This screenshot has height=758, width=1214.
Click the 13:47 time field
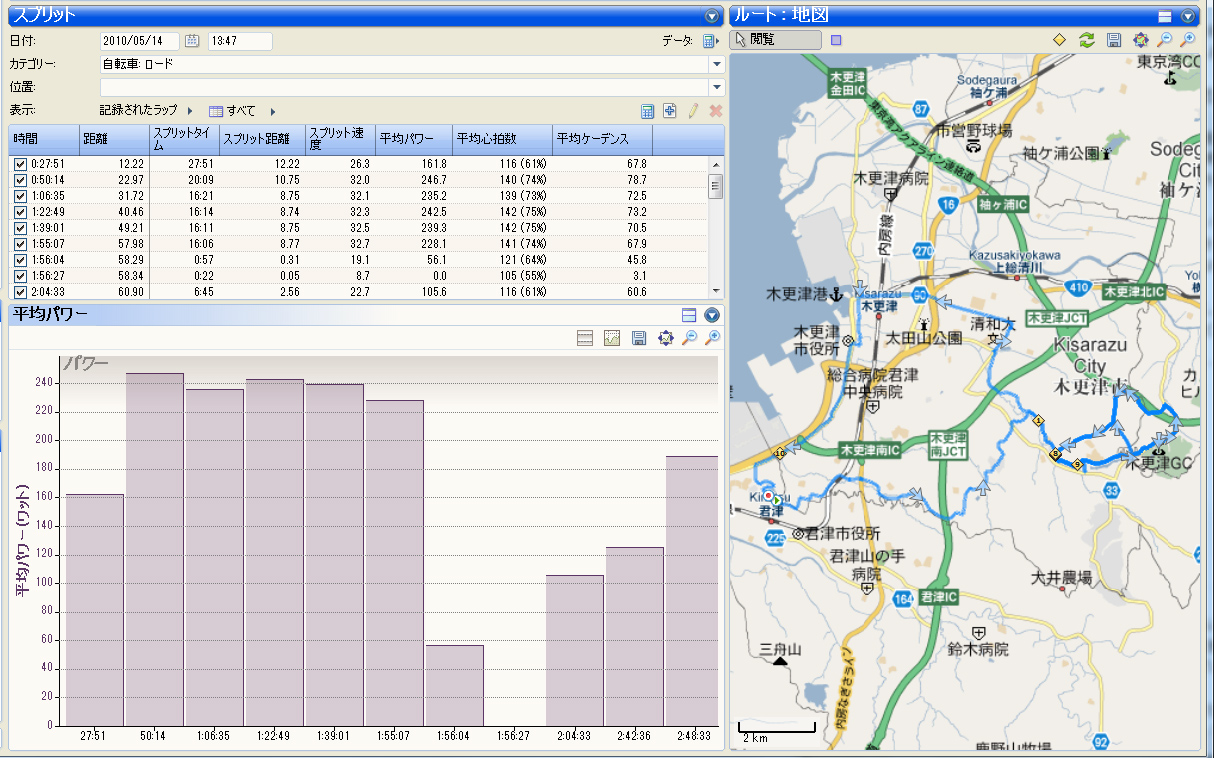coord(240,41)
